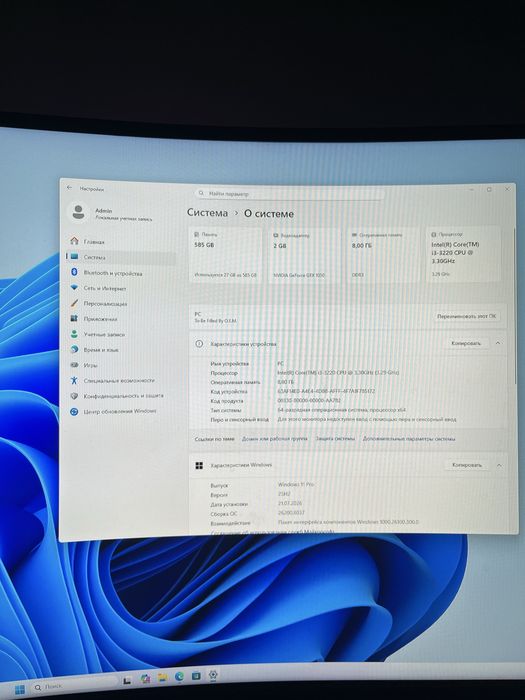Click the Характеристики Windows logo icon
The width and height of the screenshot is (525, 700).
[199, 466]
